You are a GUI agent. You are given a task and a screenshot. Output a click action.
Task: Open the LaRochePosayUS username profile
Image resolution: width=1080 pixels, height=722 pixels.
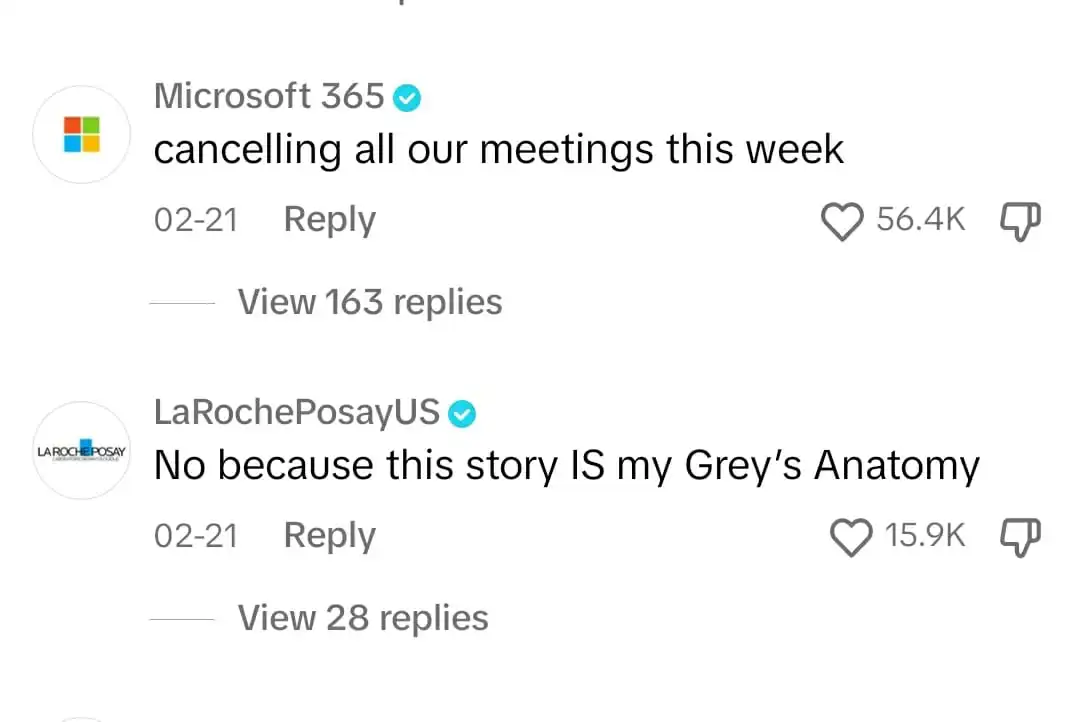point(298,412)
